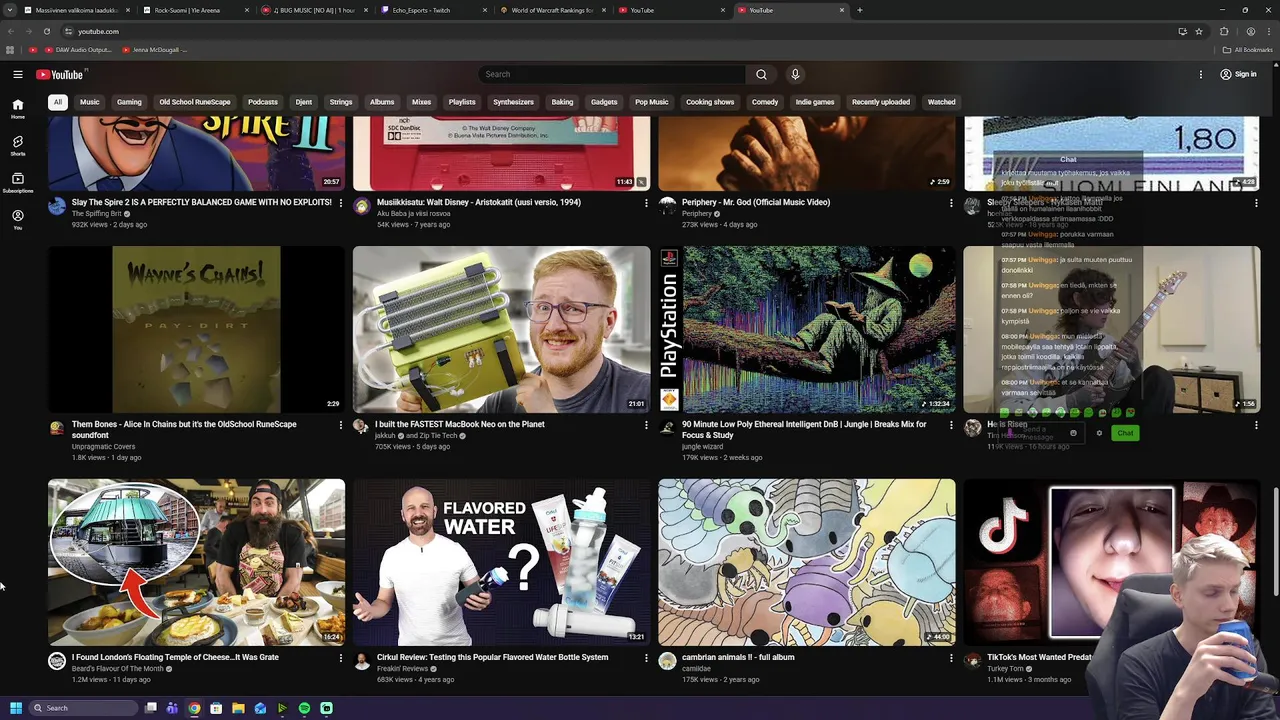The width and height of the screenshot is (1280, 720).
Task: Click the YouTube logo
Action: pyautogui.click(x=60, y=74)
